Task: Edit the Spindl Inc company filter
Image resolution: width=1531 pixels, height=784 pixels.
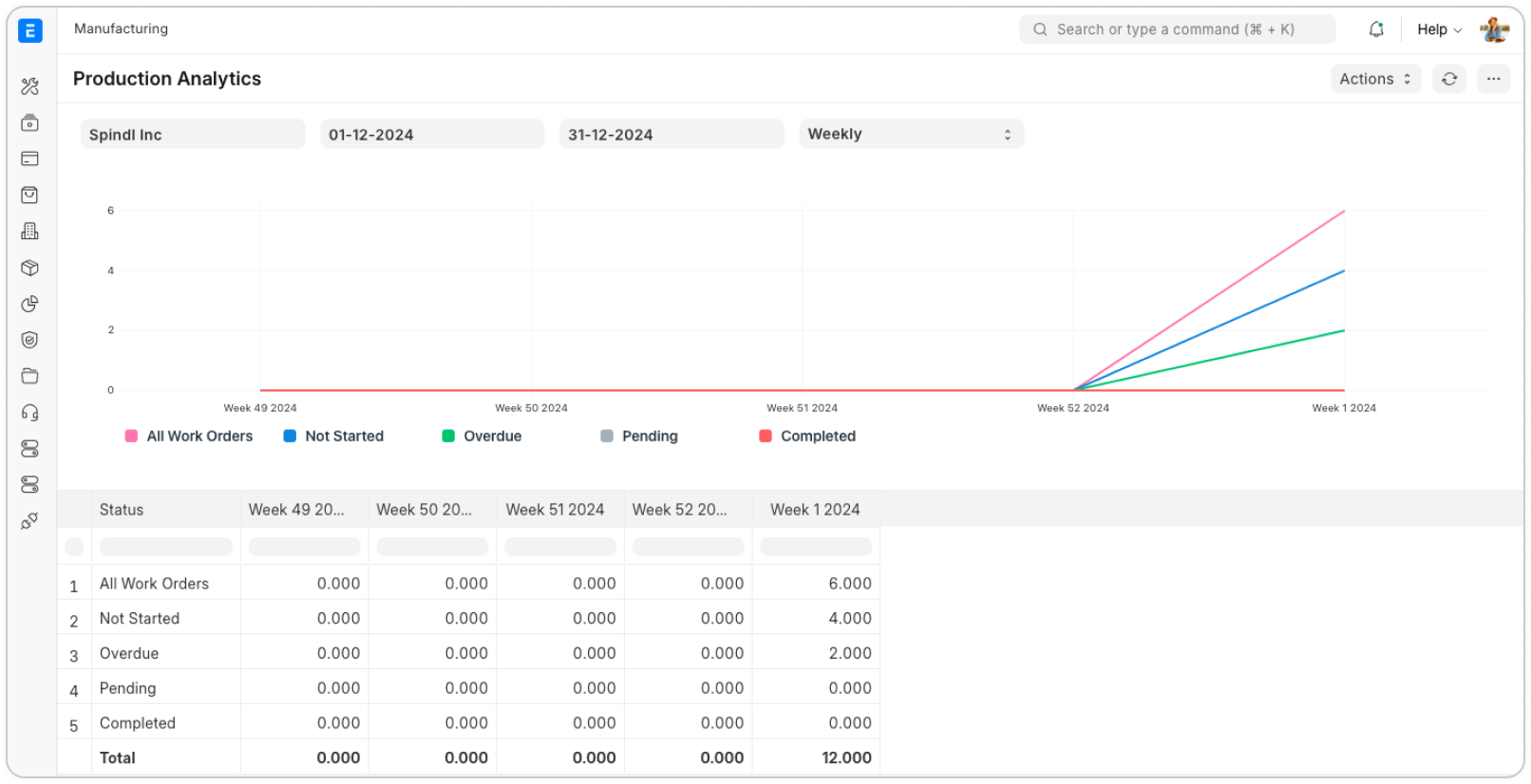Action: pos(193,134)
